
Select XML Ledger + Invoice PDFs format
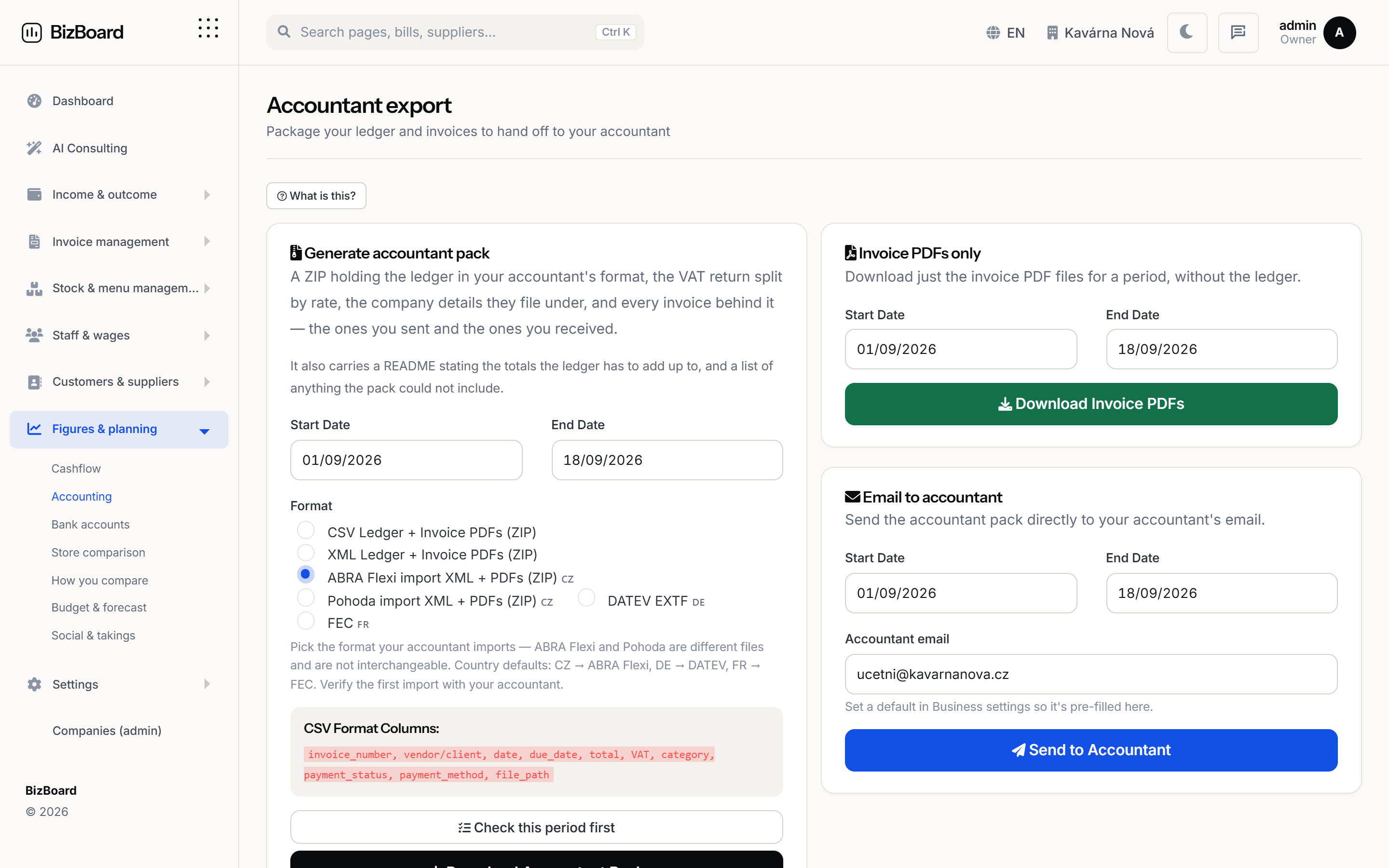tap(306, 552)
